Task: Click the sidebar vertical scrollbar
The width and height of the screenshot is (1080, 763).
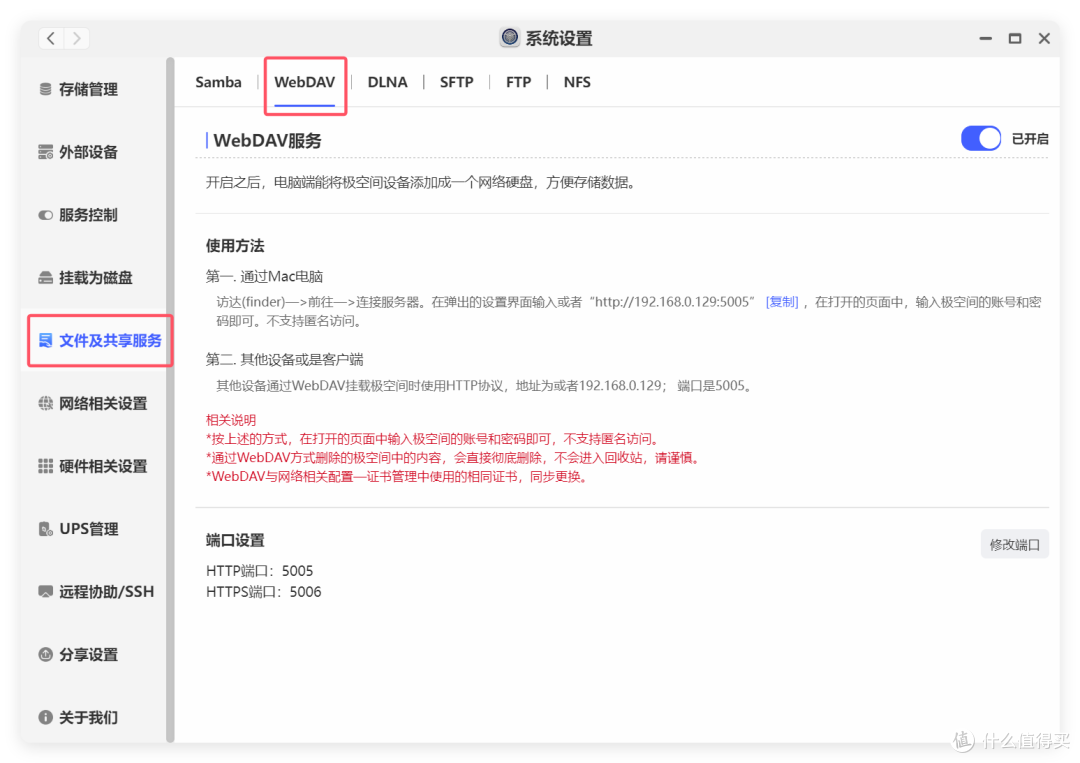Action: tap(170, 400)
